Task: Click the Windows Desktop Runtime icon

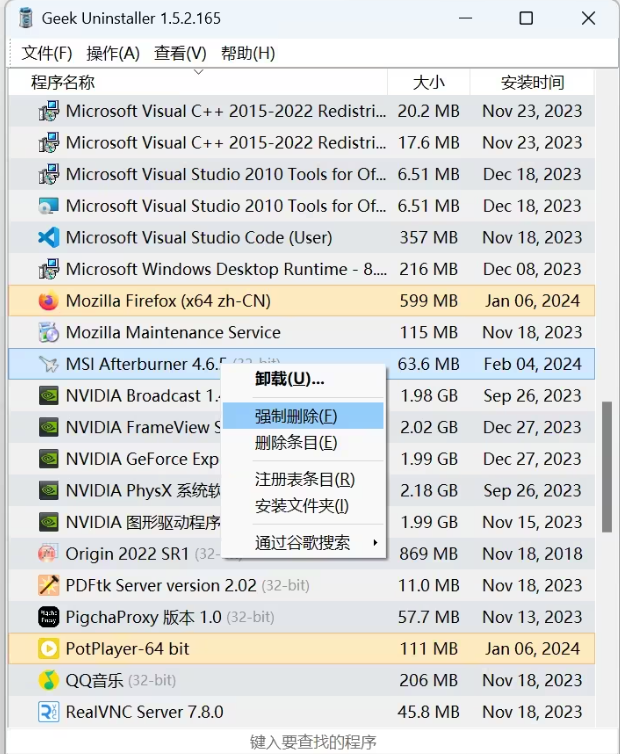Action: [49, 269]
